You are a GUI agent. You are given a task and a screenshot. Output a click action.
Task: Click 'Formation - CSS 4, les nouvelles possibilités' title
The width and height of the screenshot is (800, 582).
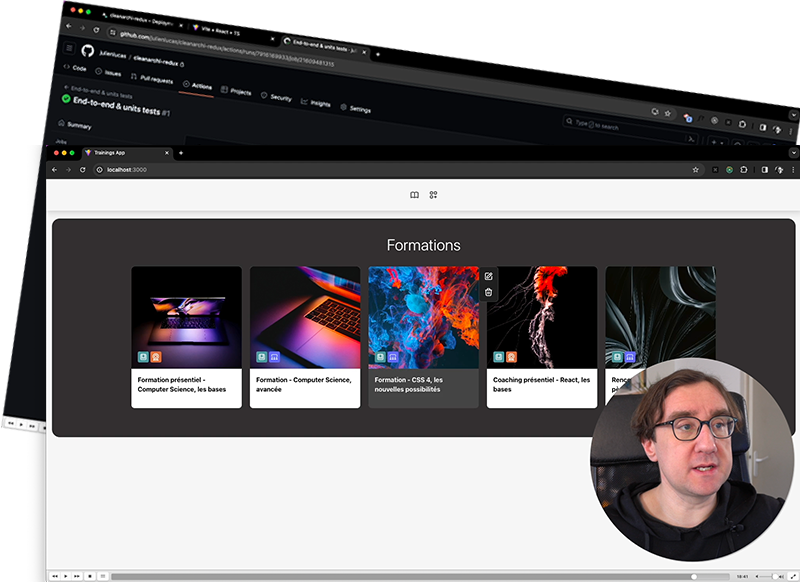[409, 385]
